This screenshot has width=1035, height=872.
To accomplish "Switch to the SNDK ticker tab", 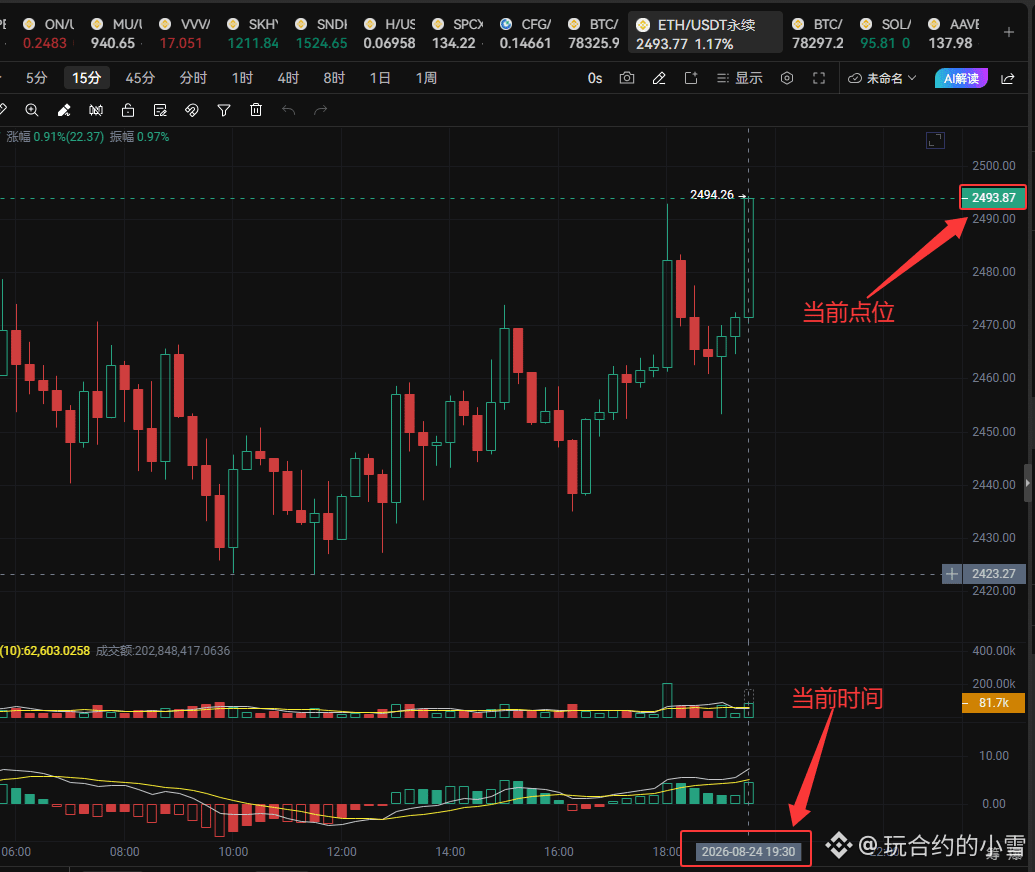I will 321,33.
